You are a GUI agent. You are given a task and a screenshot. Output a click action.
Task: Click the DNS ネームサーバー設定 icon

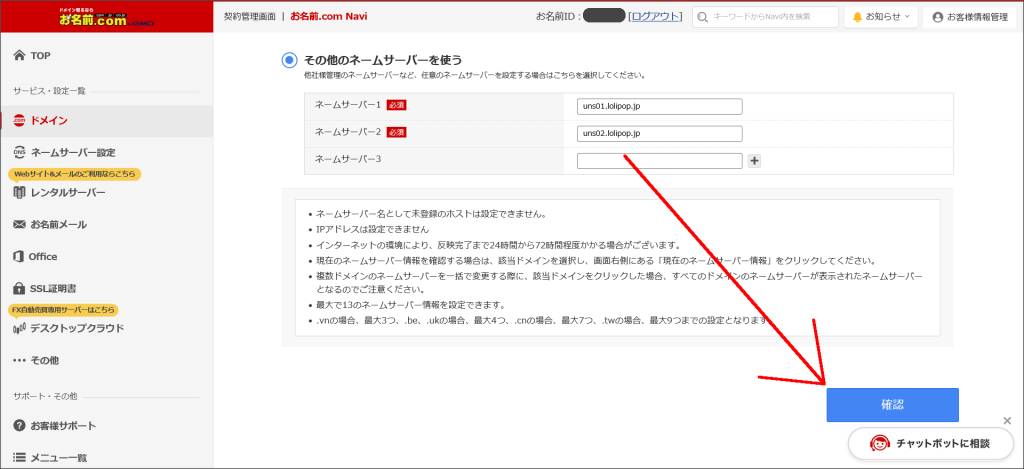click(x=20, y=152)
